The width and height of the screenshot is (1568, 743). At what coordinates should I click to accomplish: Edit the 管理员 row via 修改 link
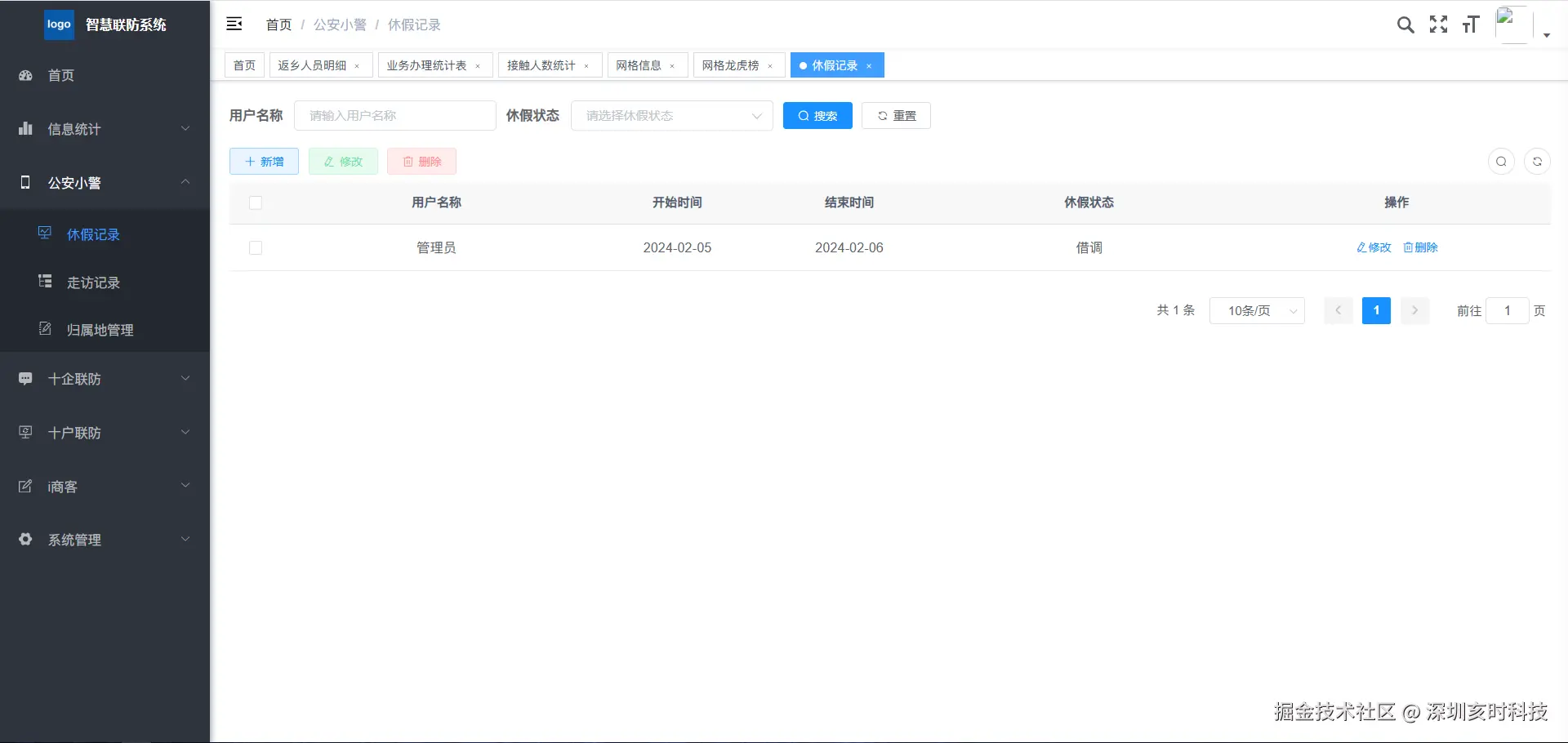click(x=1374, y=247)
